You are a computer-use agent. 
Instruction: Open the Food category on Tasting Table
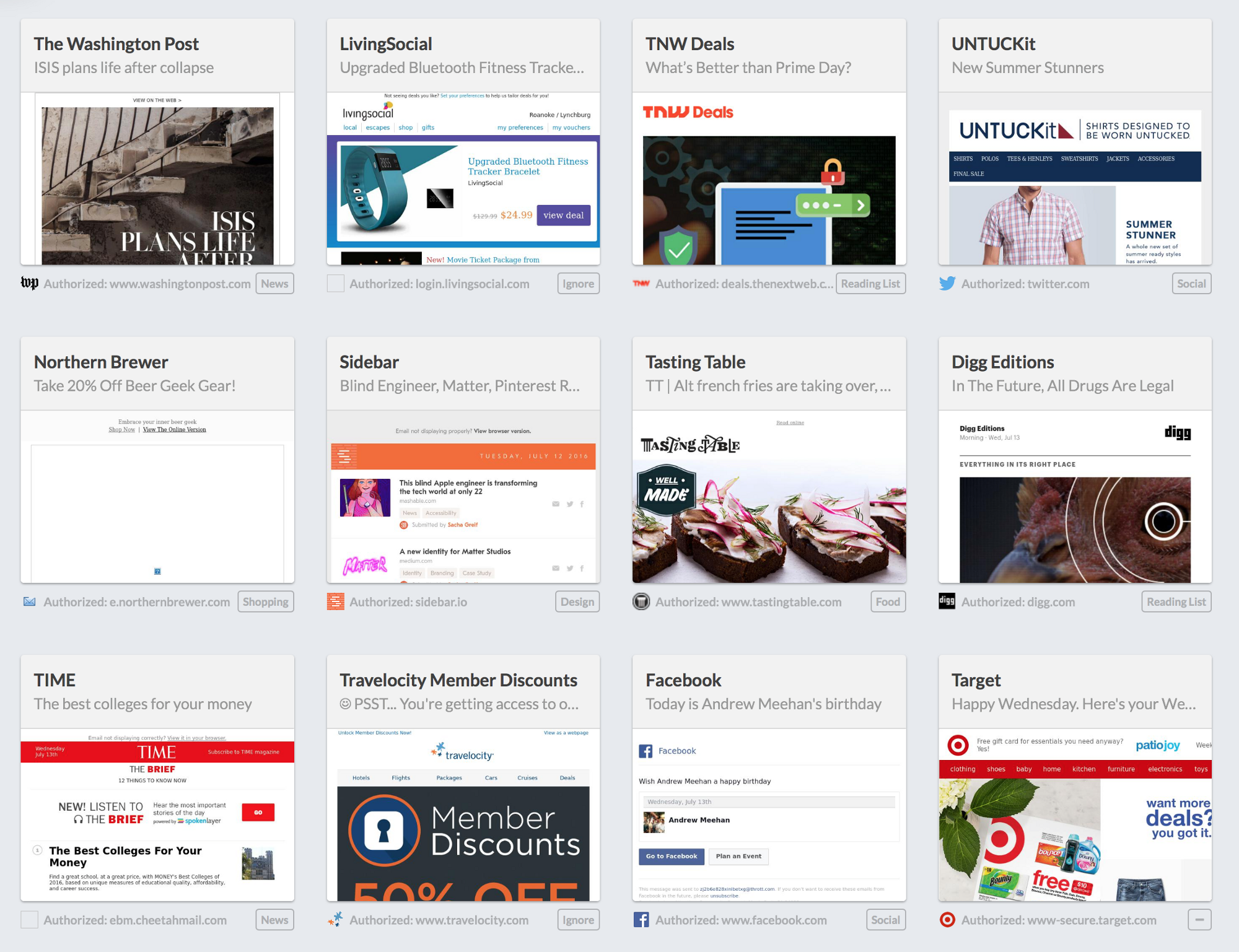pyautogui.click(x=888, y=601)
